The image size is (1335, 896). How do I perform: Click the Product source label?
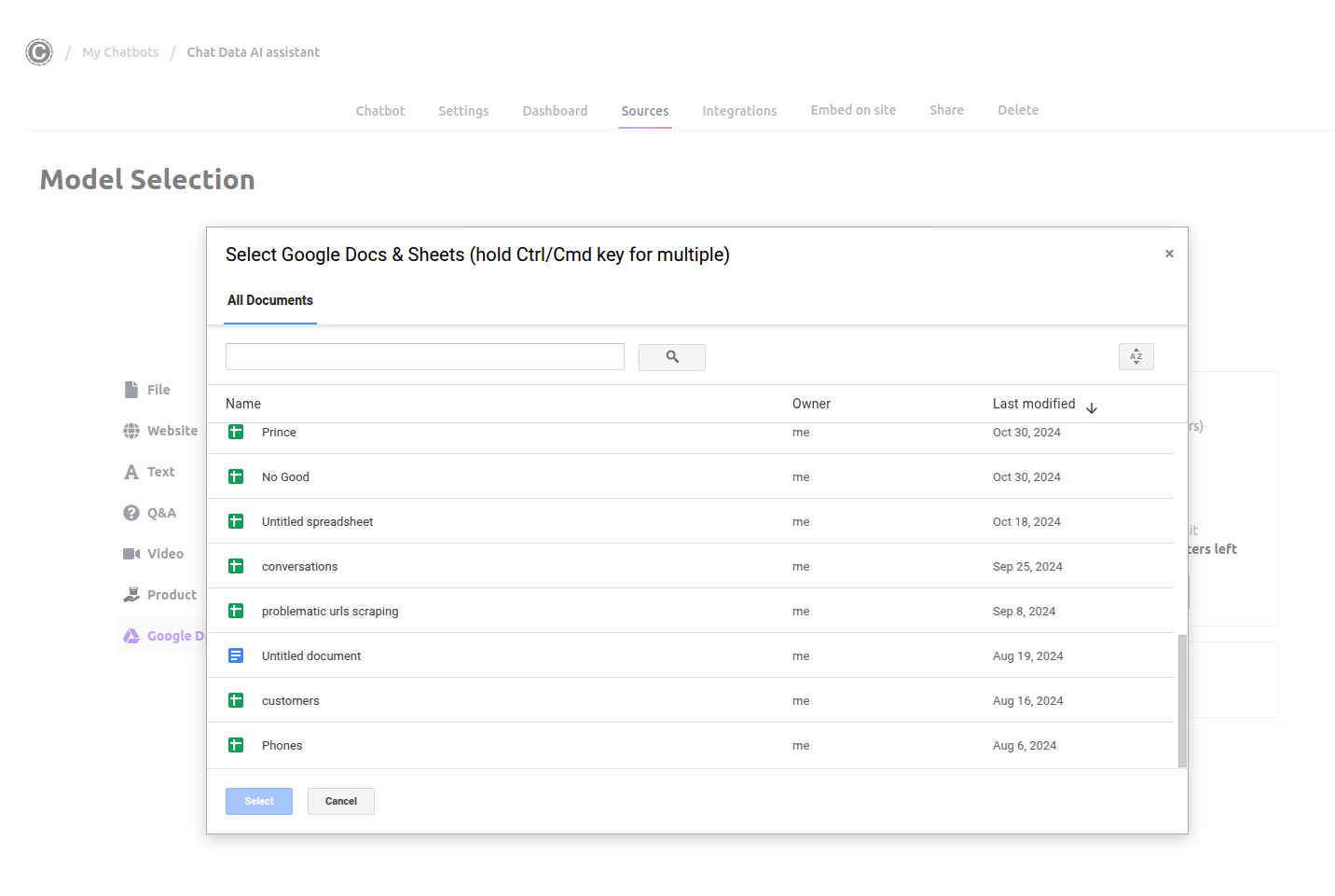click(x=172, y=595)
